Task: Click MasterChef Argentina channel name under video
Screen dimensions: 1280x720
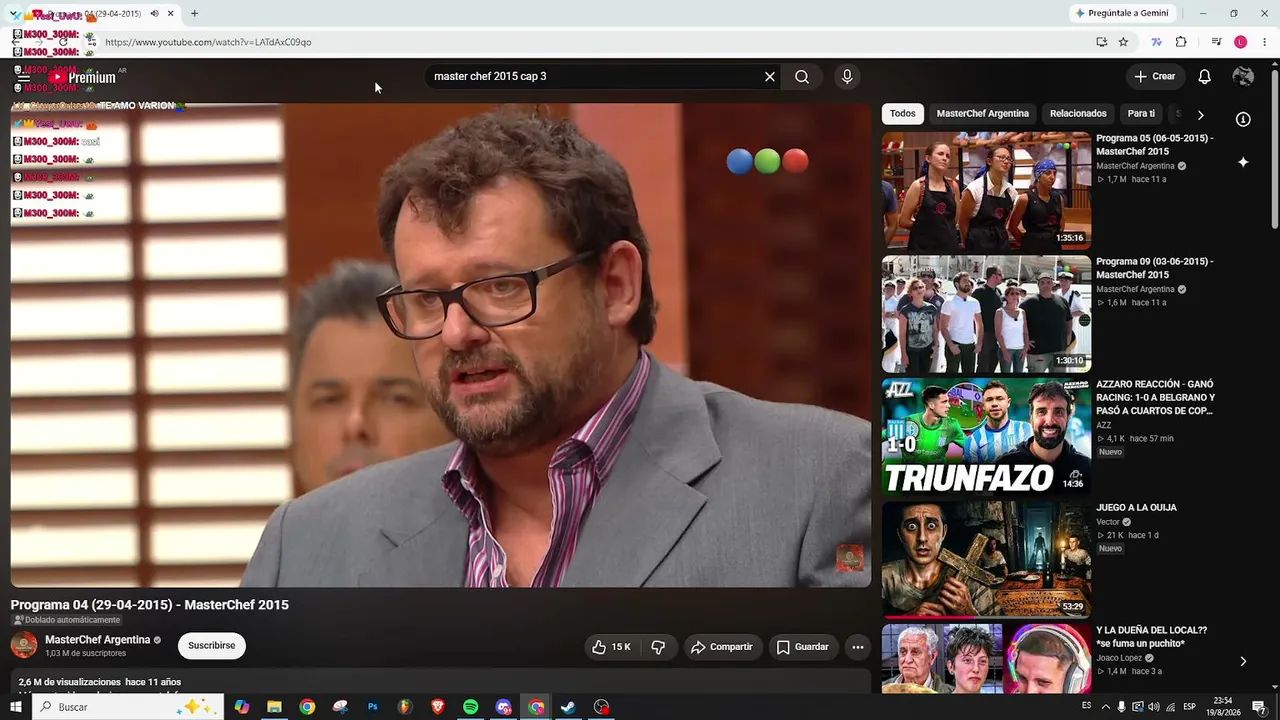Action: point(98,640)
